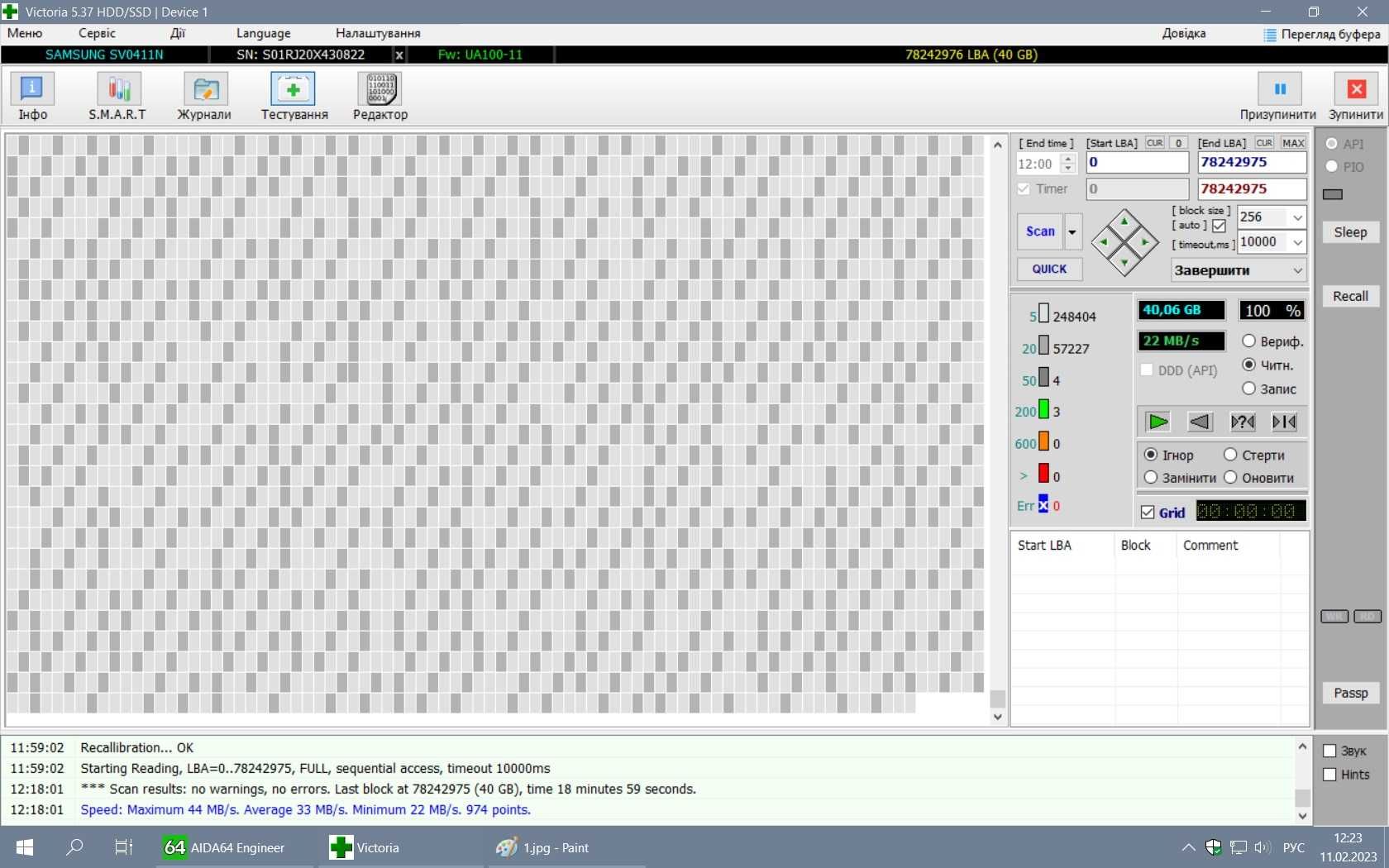Open the Довідка help menu
The image size is (1389, 868).
[1184, 34]
